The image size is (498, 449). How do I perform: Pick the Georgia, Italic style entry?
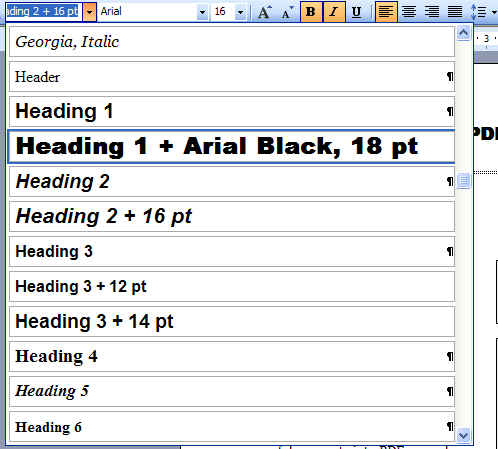tap(232, 42)
